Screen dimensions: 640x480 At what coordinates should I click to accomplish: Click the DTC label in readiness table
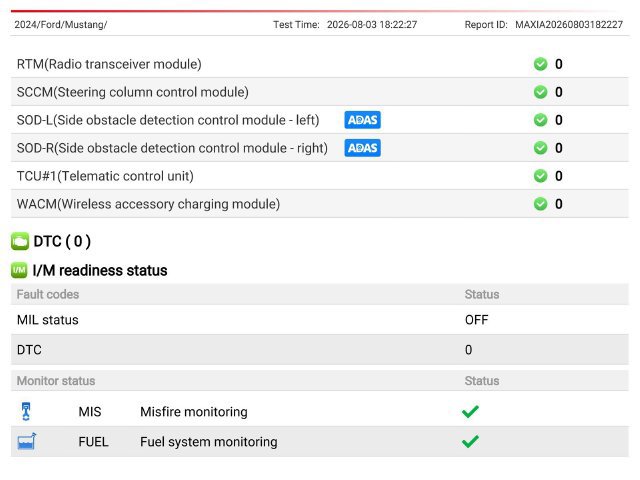(x=29, y=350)
